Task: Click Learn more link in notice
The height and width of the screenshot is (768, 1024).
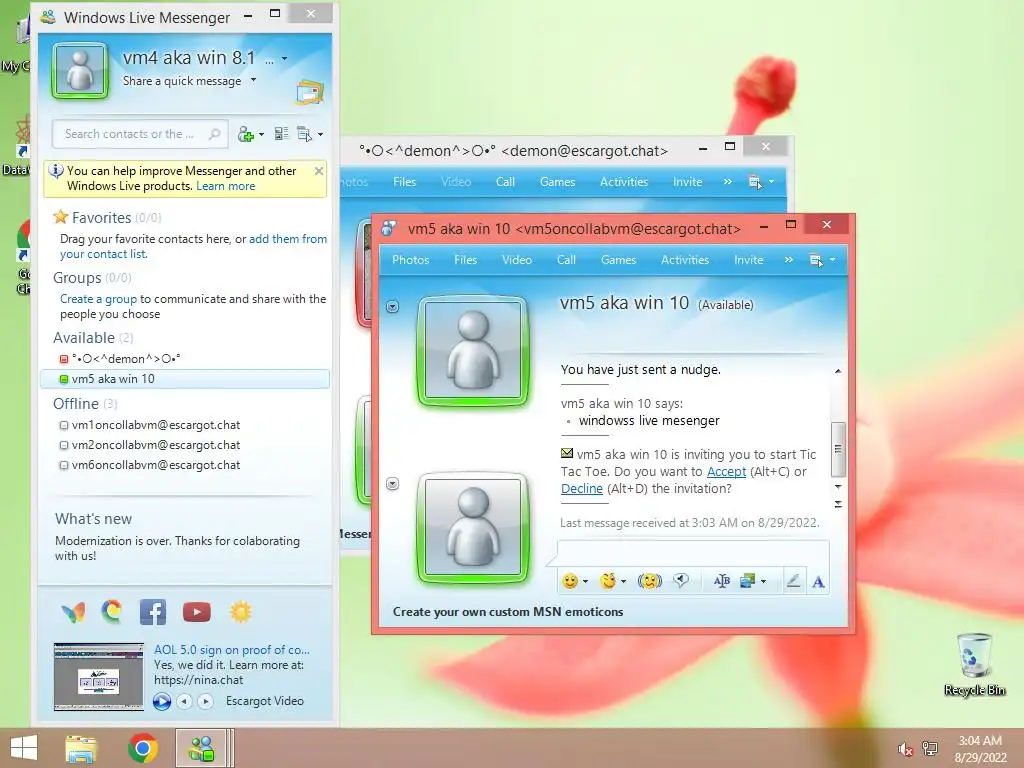Action: (225, 186)
